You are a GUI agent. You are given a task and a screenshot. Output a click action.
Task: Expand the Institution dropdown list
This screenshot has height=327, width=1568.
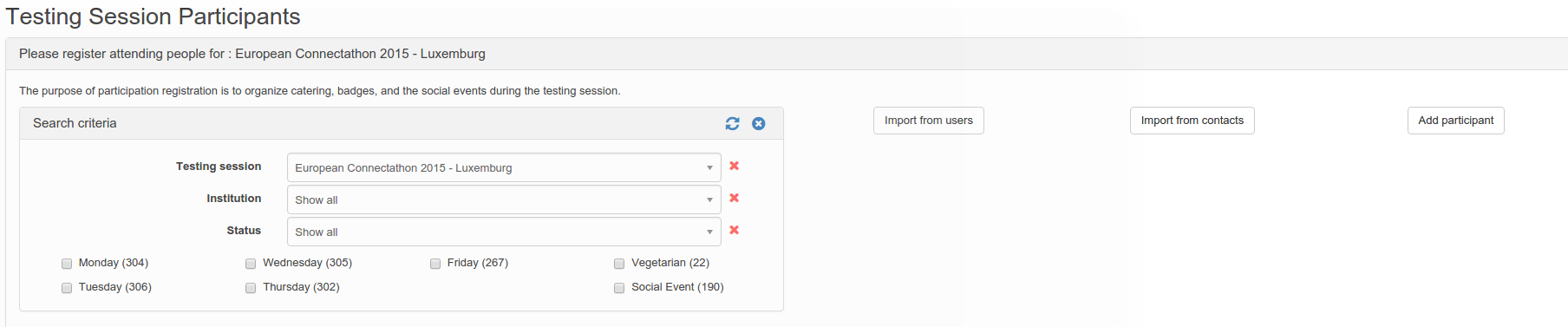point(504,199)
